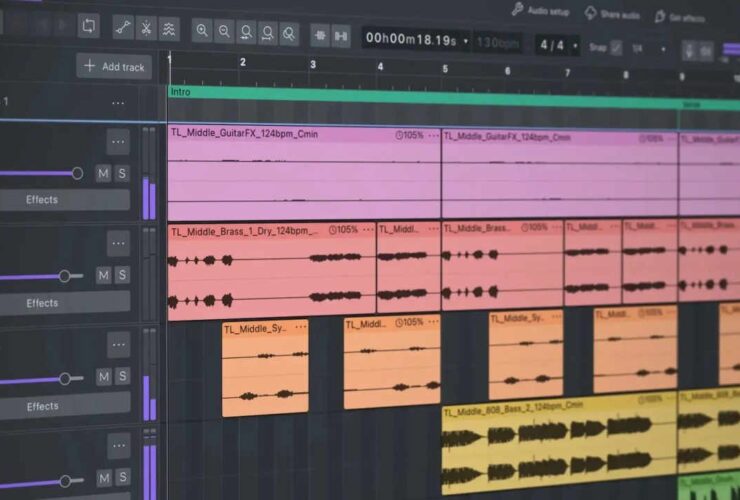The width and height of the screenshot is (740, 500).
Task: Click the 130 bpm tempo field
Action: point(498,43)
